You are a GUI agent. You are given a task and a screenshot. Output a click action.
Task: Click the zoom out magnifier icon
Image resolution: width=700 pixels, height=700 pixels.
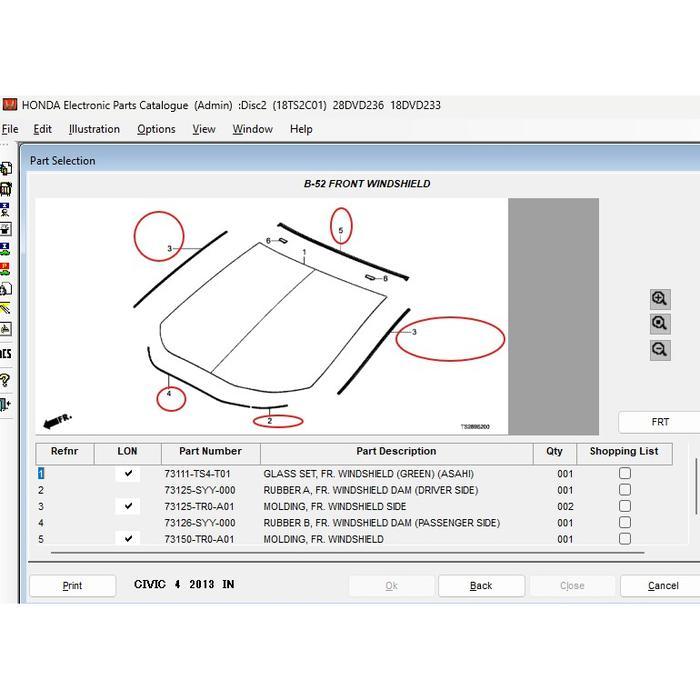(660, 350)
